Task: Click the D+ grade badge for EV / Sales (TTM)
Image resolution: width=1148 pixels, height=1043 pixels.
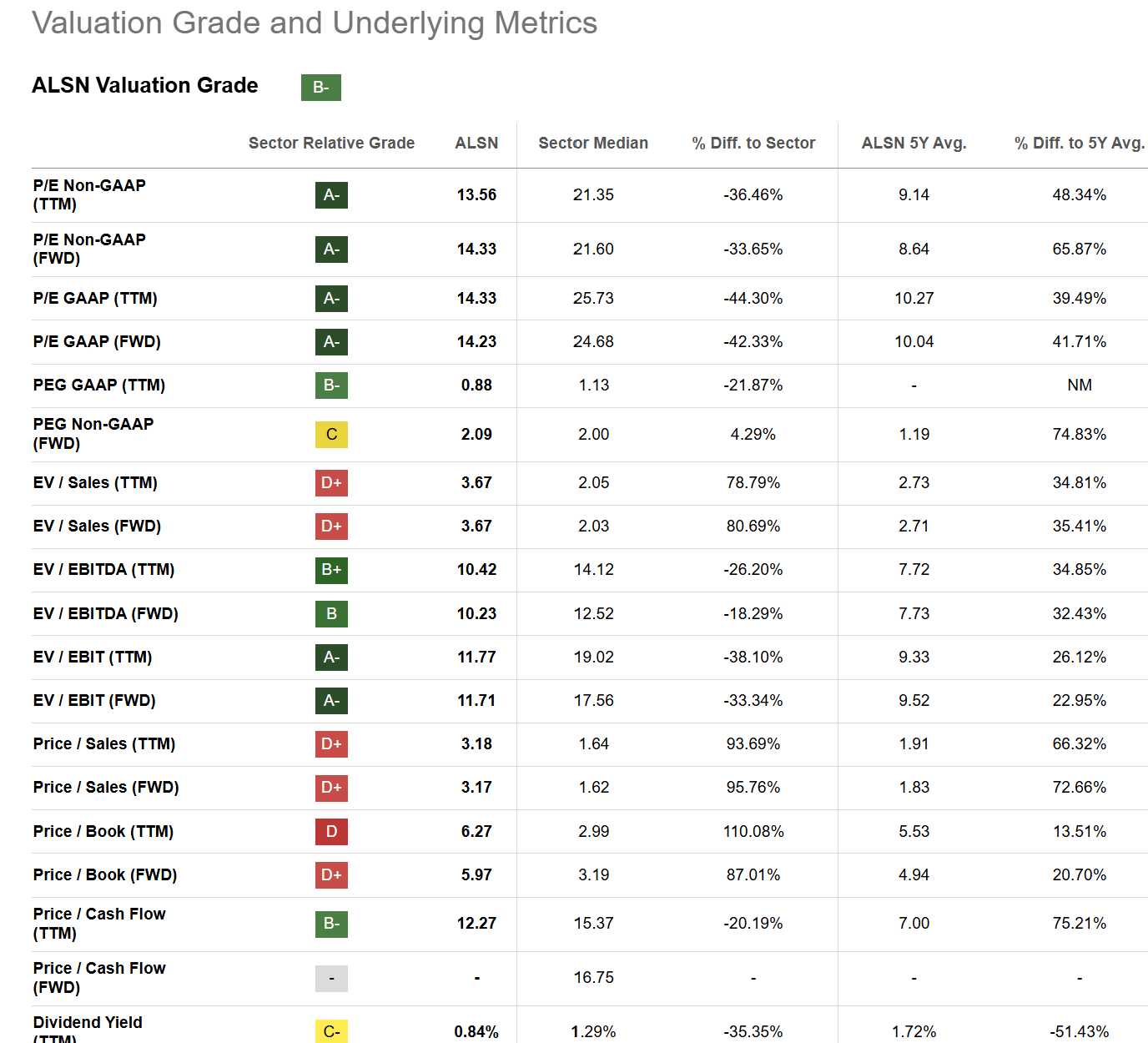Action: point(331,483)
